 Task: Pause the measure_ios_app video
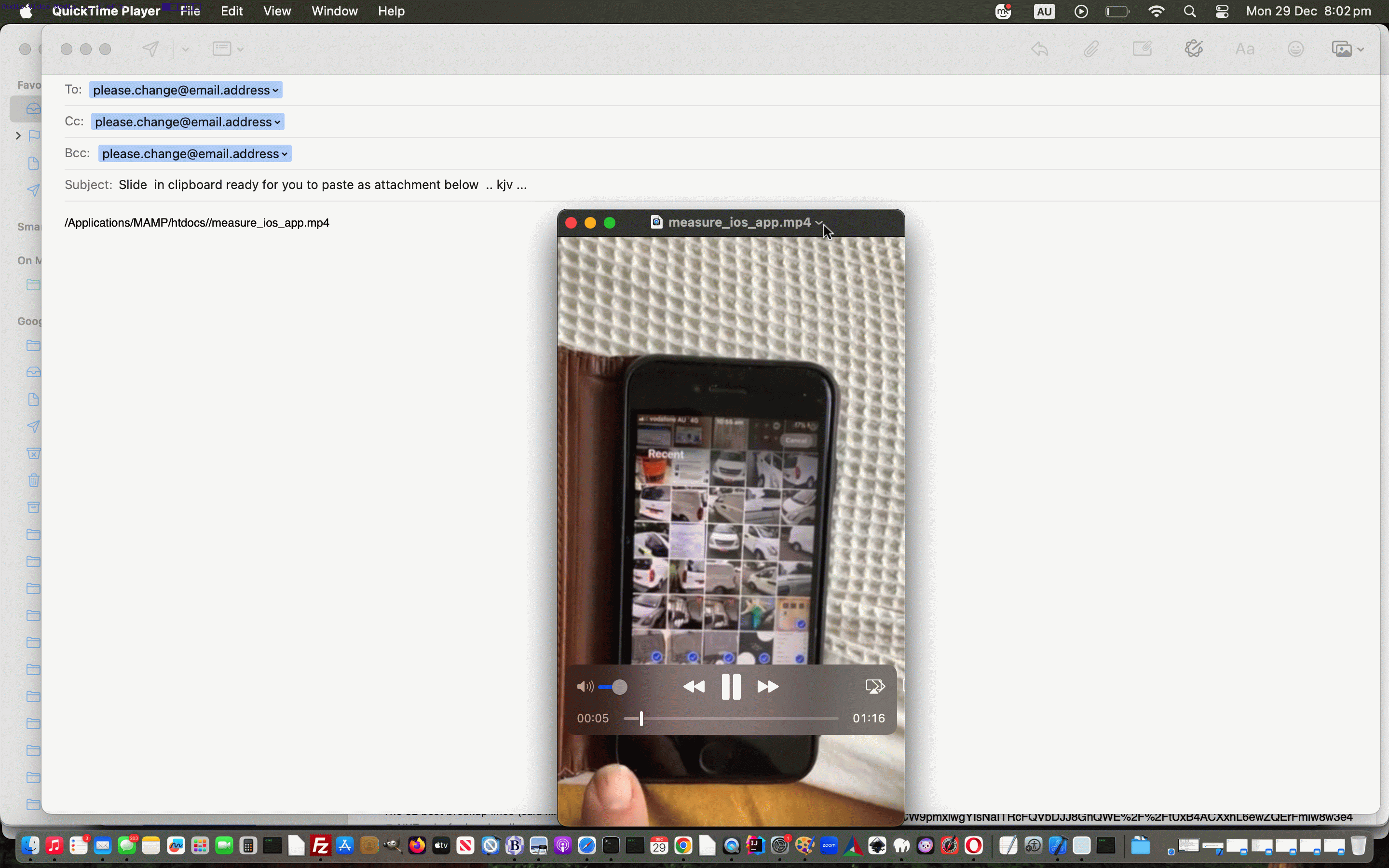coord(731,686)
